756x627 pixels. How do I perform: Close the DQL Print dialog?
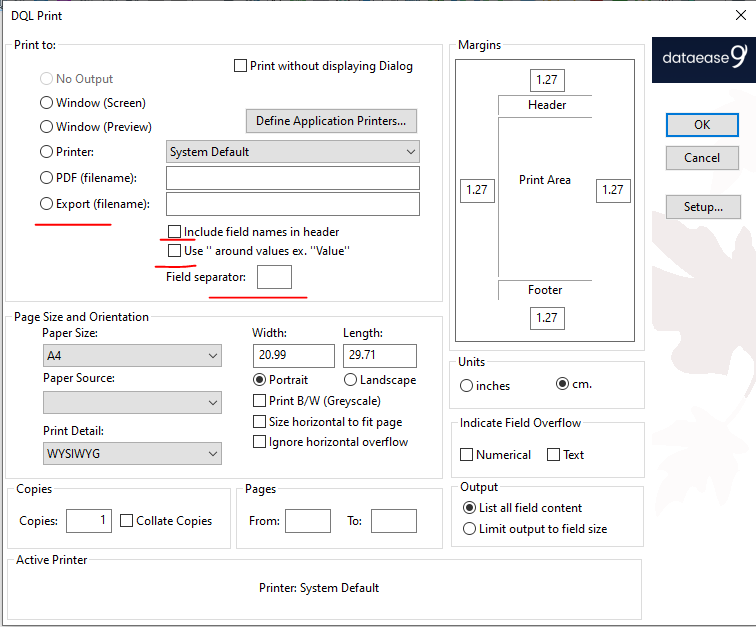pos(741,15)
